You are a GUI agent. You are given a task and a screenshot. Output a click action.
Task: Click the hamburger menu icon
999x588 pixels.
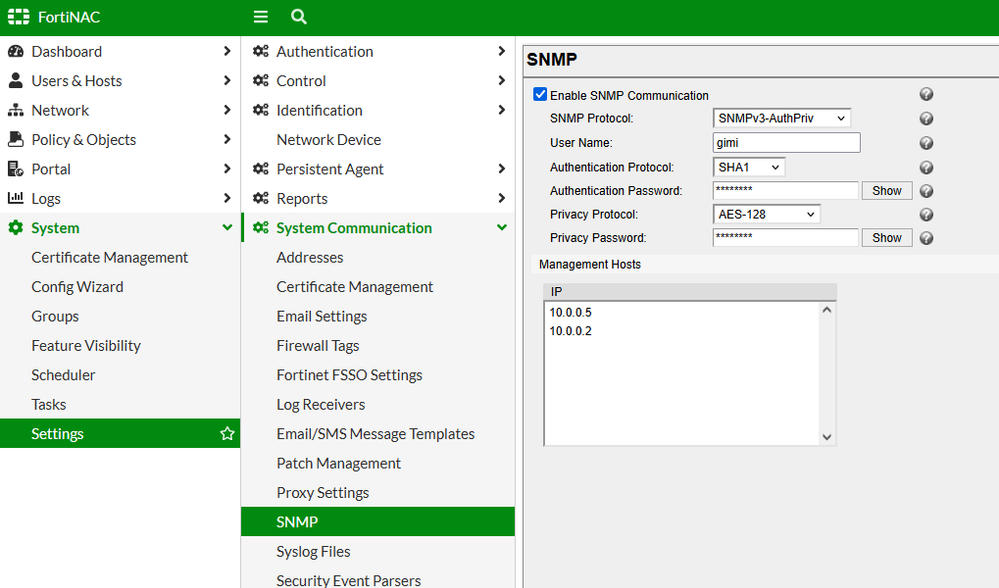click(261, 17)
